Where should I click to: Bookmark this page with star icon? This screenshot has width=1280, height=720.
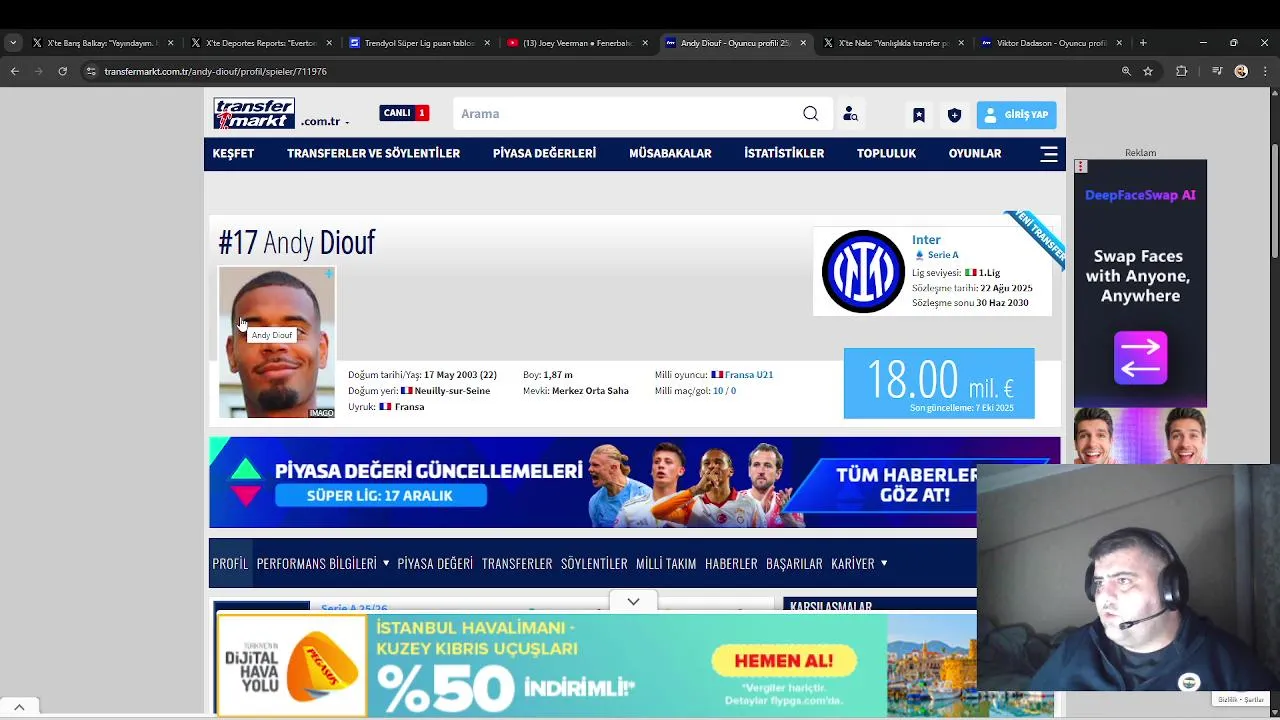(x=1148, y=71)
